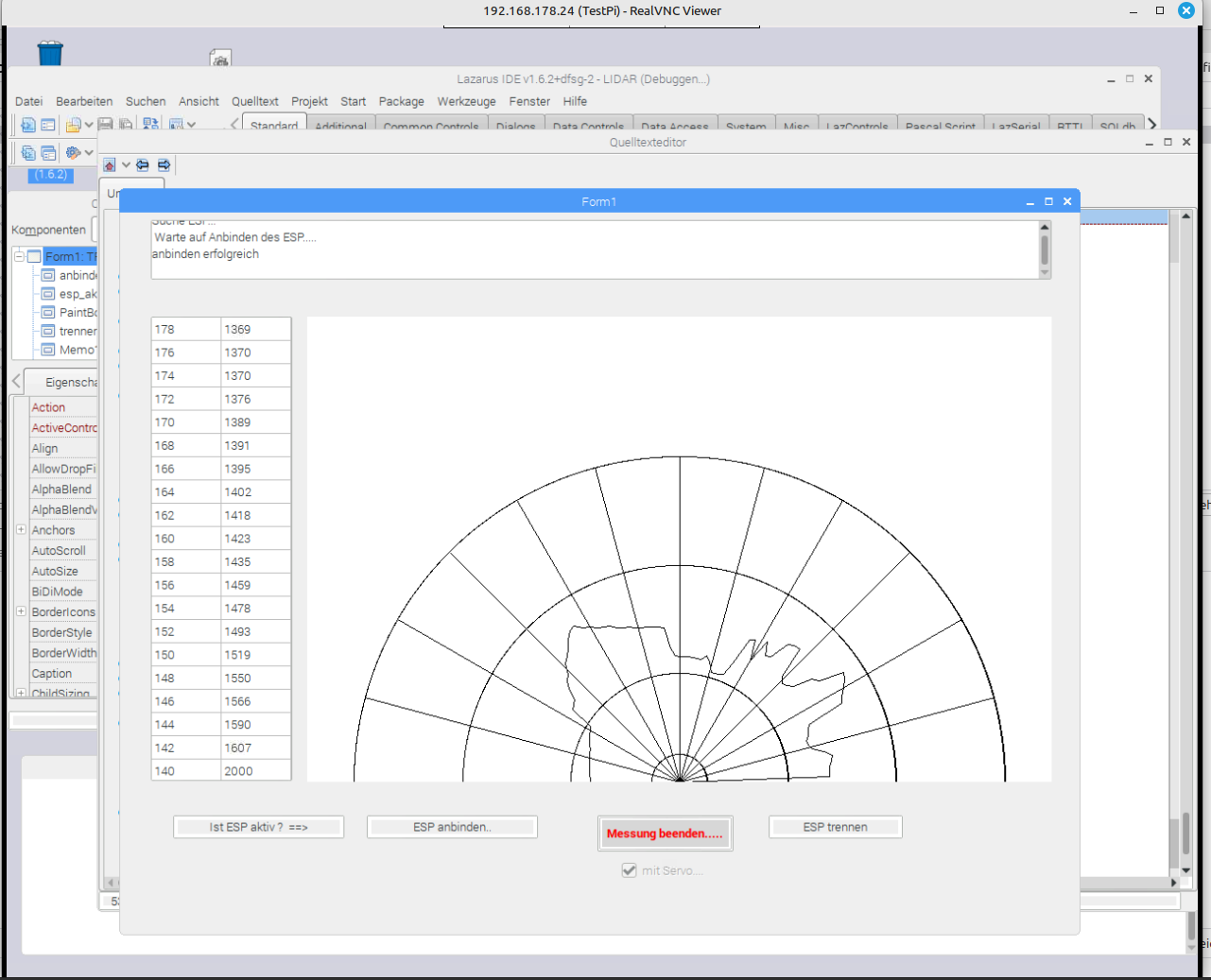Viewport: 1211px width, 980px height.
Task: Click the memo log vertical scrollbar
Action: (x=1045, y=250)
